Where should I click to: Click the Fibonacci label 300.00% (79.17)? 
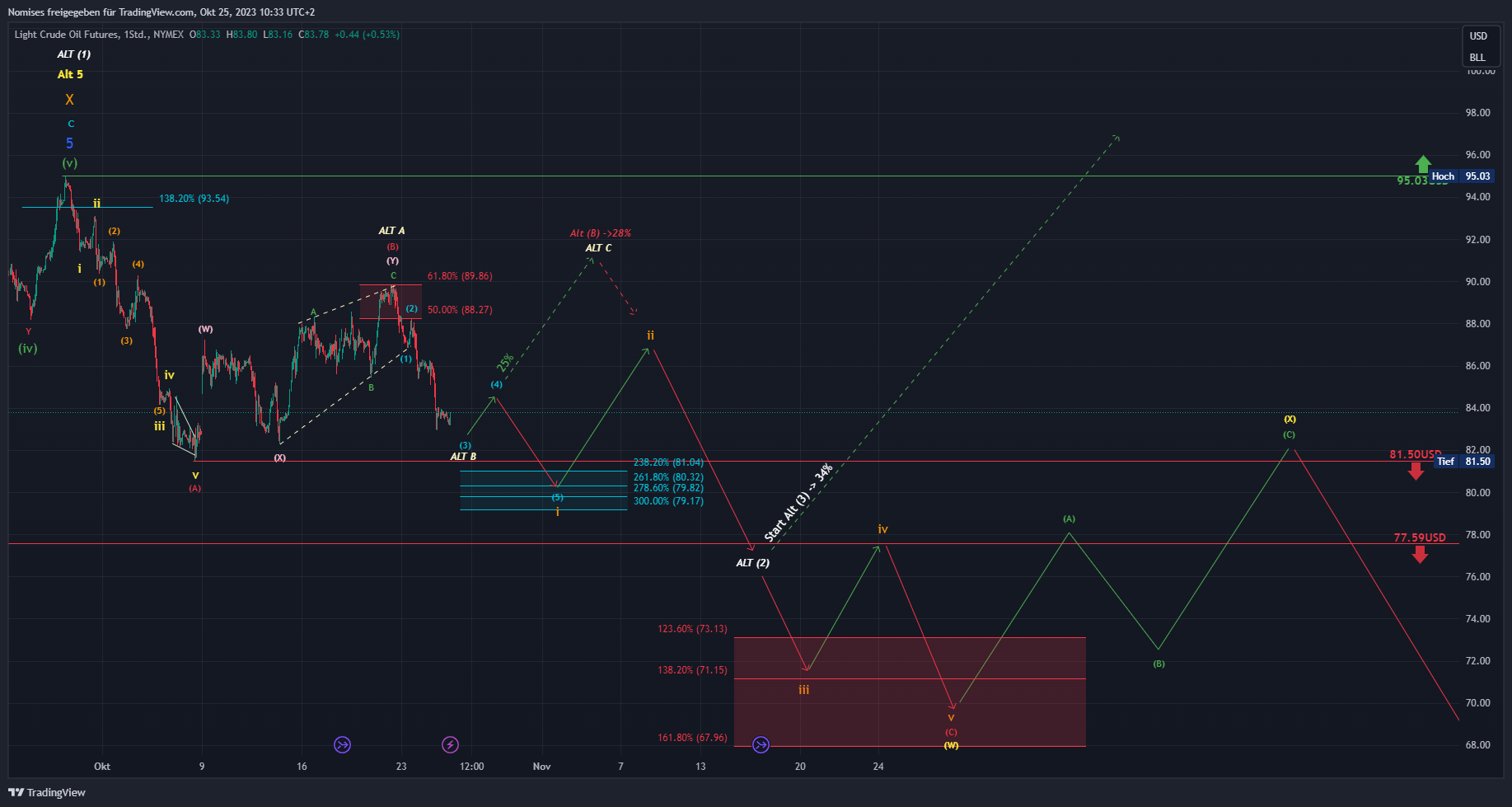click(x=668, y=501)
